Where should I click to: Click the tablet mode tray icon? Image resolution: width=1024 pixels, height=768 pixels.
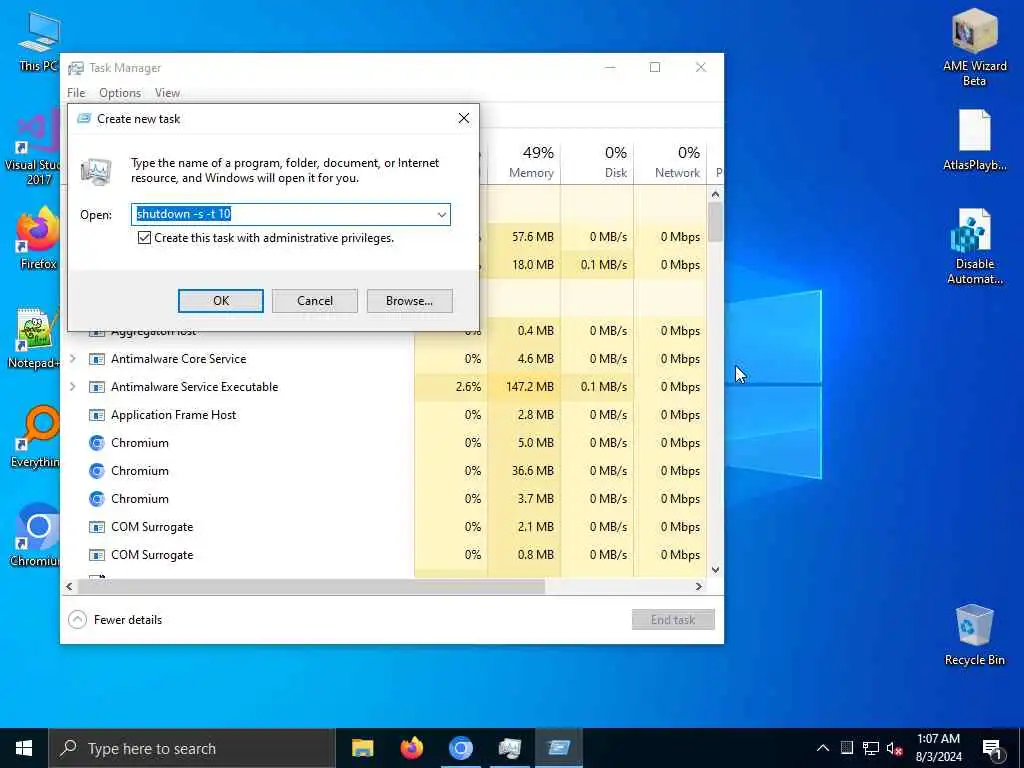pos(846,748)
